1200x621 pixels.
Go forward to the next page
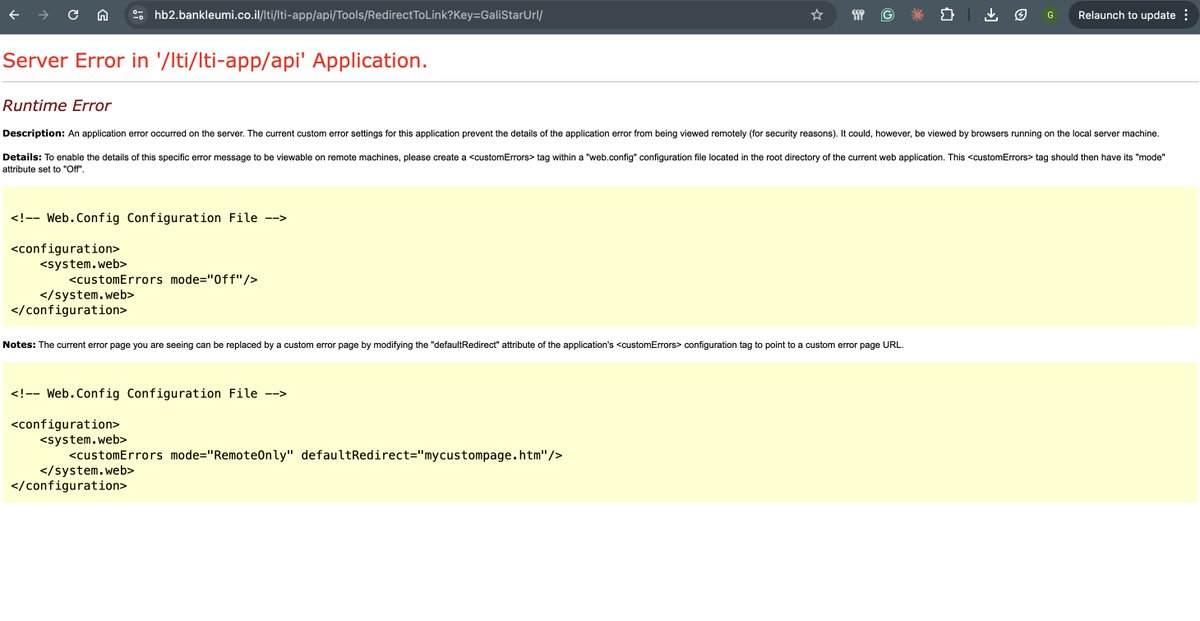42,15
